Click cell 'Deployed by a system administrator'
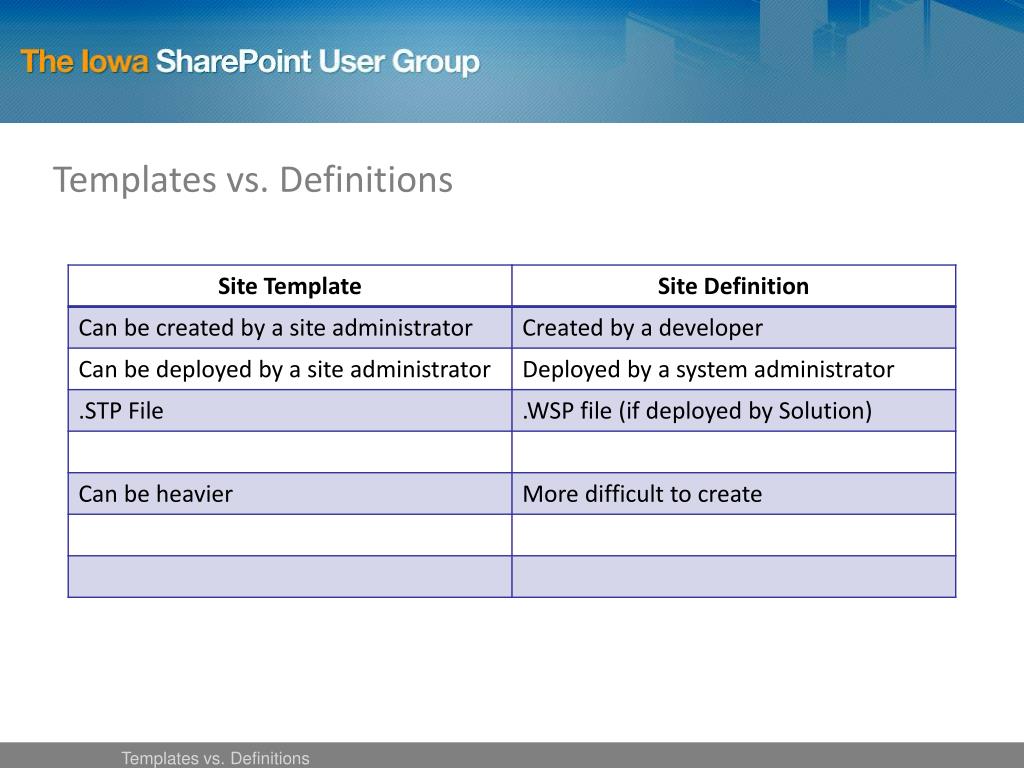The image size is (1024, 768). point(733,370)
